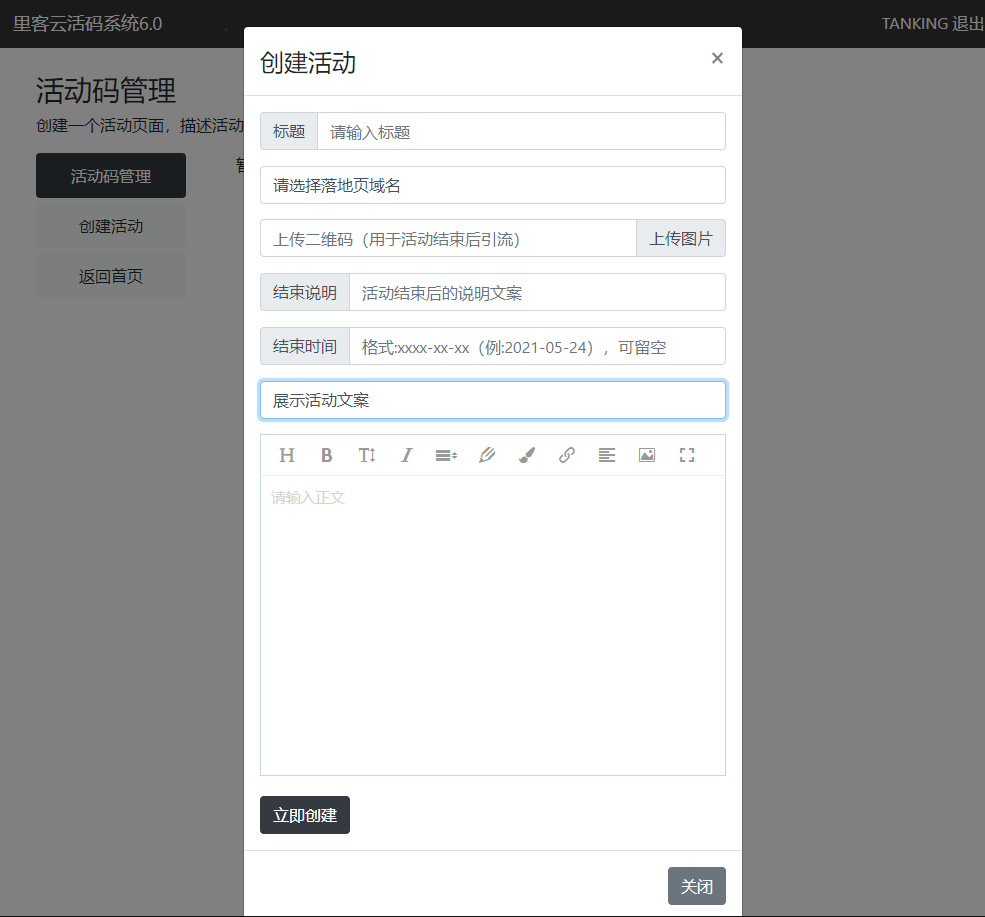Click the 关闭 button in dialog footer
The width and height of the screenshot is (985, 917).
pyautogui.click(x=697, y=886)
